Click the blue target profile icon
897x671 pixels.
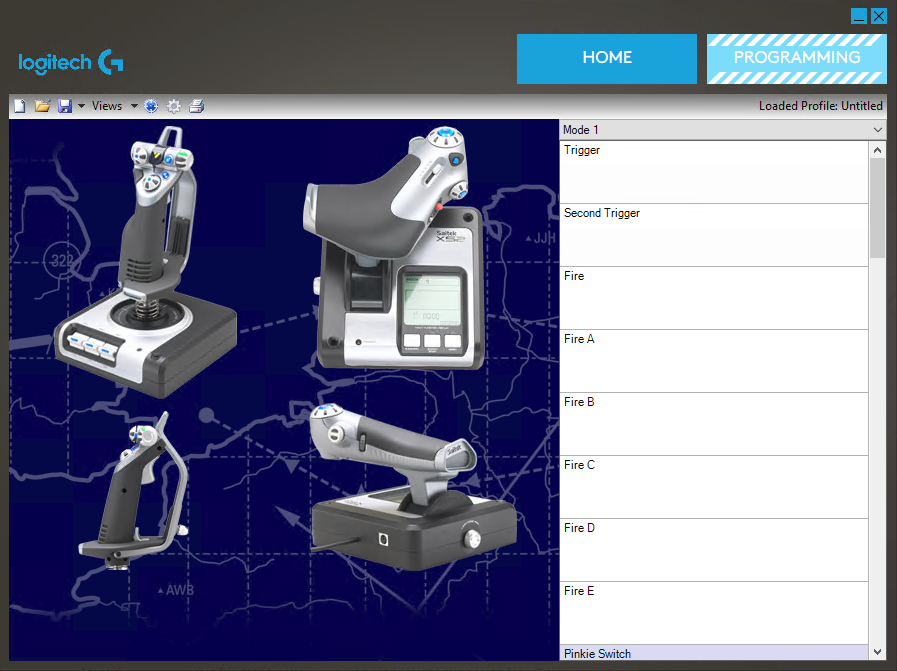(151, 106)
